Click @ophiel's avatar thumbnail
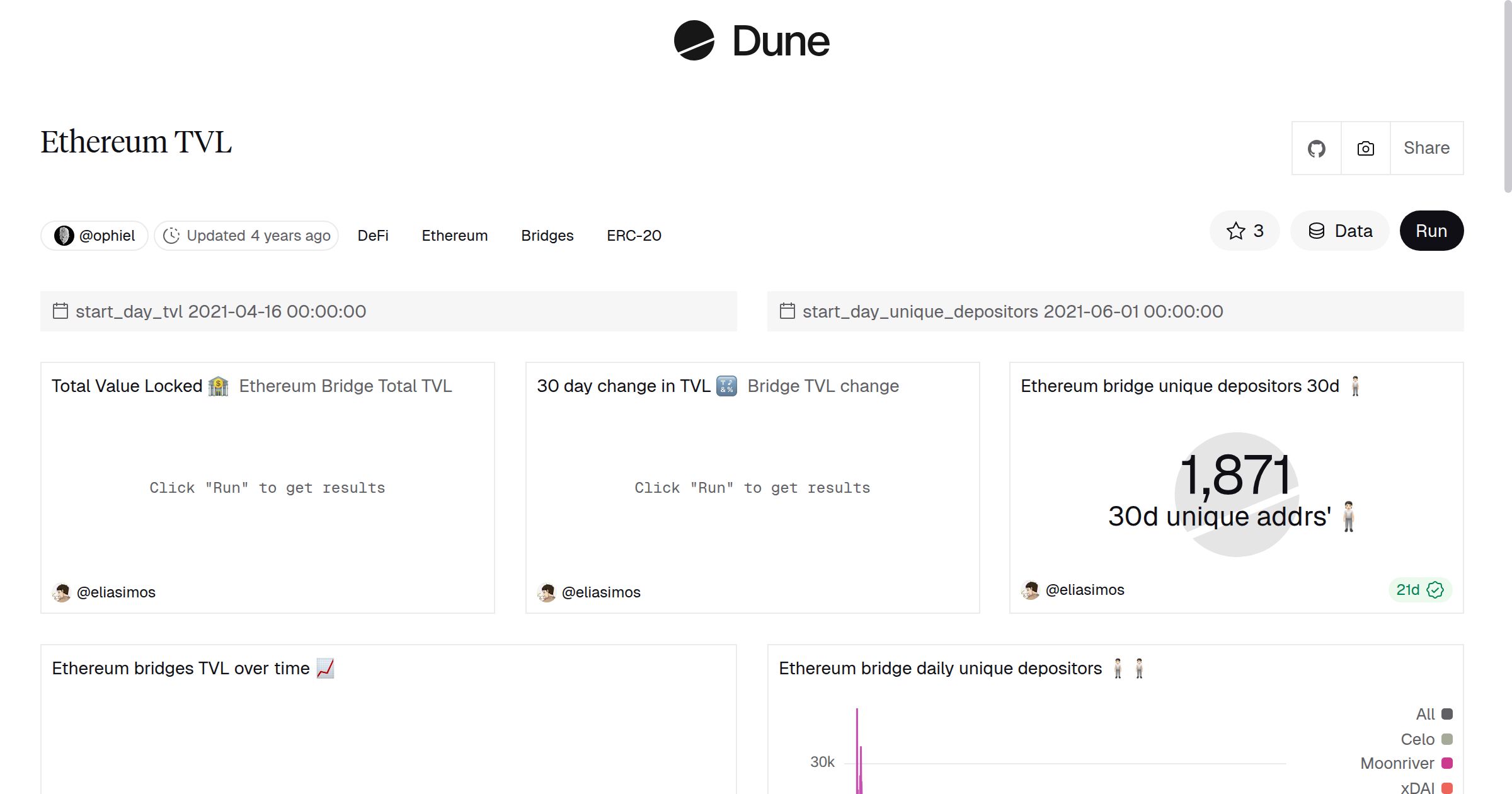 (x=63, y=234)
